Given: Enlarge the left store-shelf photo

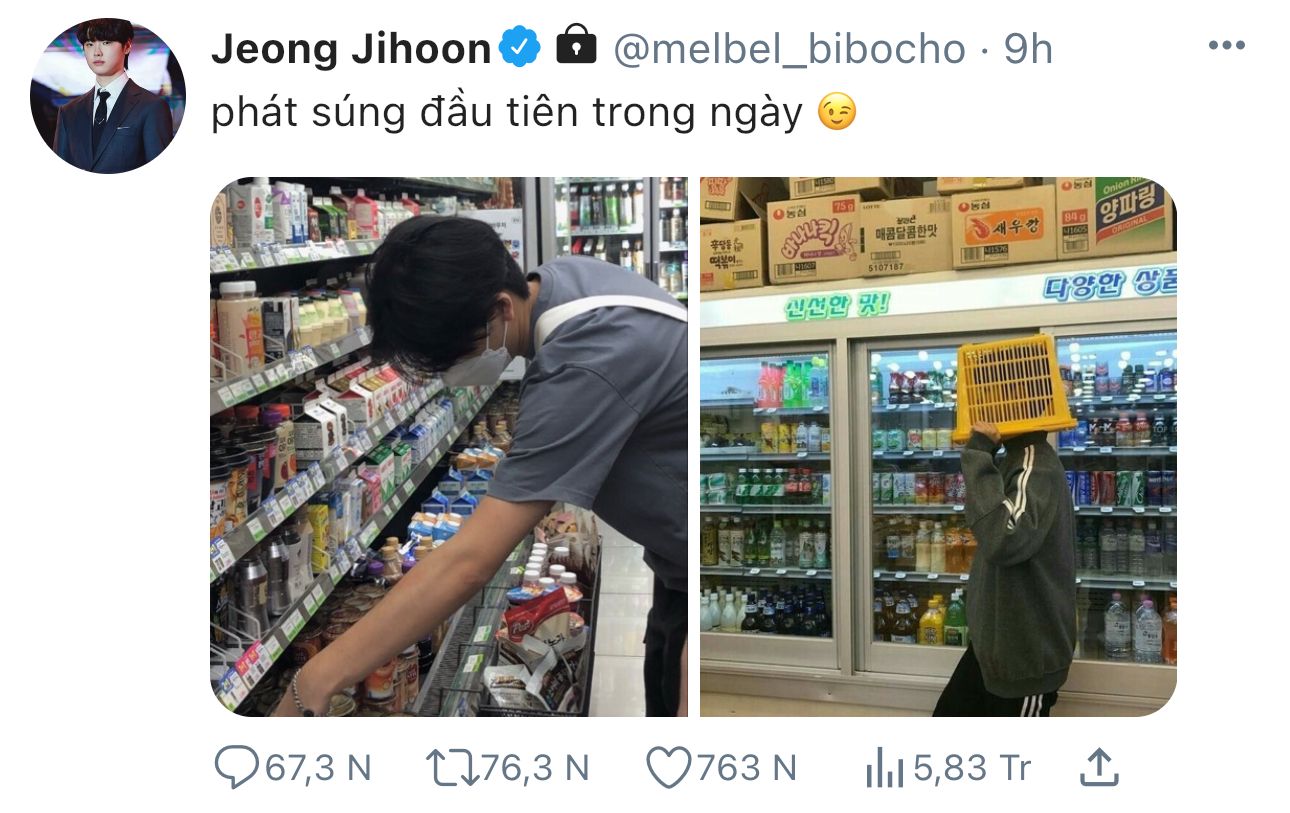Looking at the screenshot, I should tap(449, 447).
